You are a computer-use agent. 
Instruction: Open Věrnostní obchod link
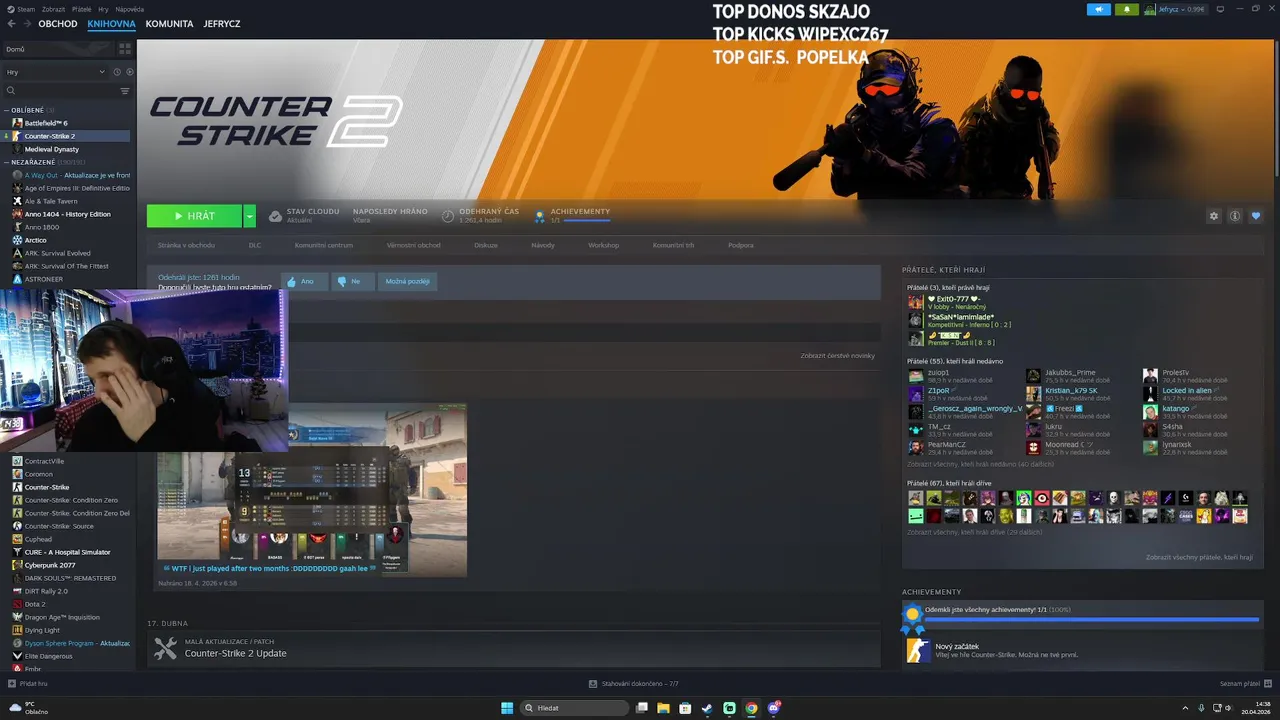point(414,245)
